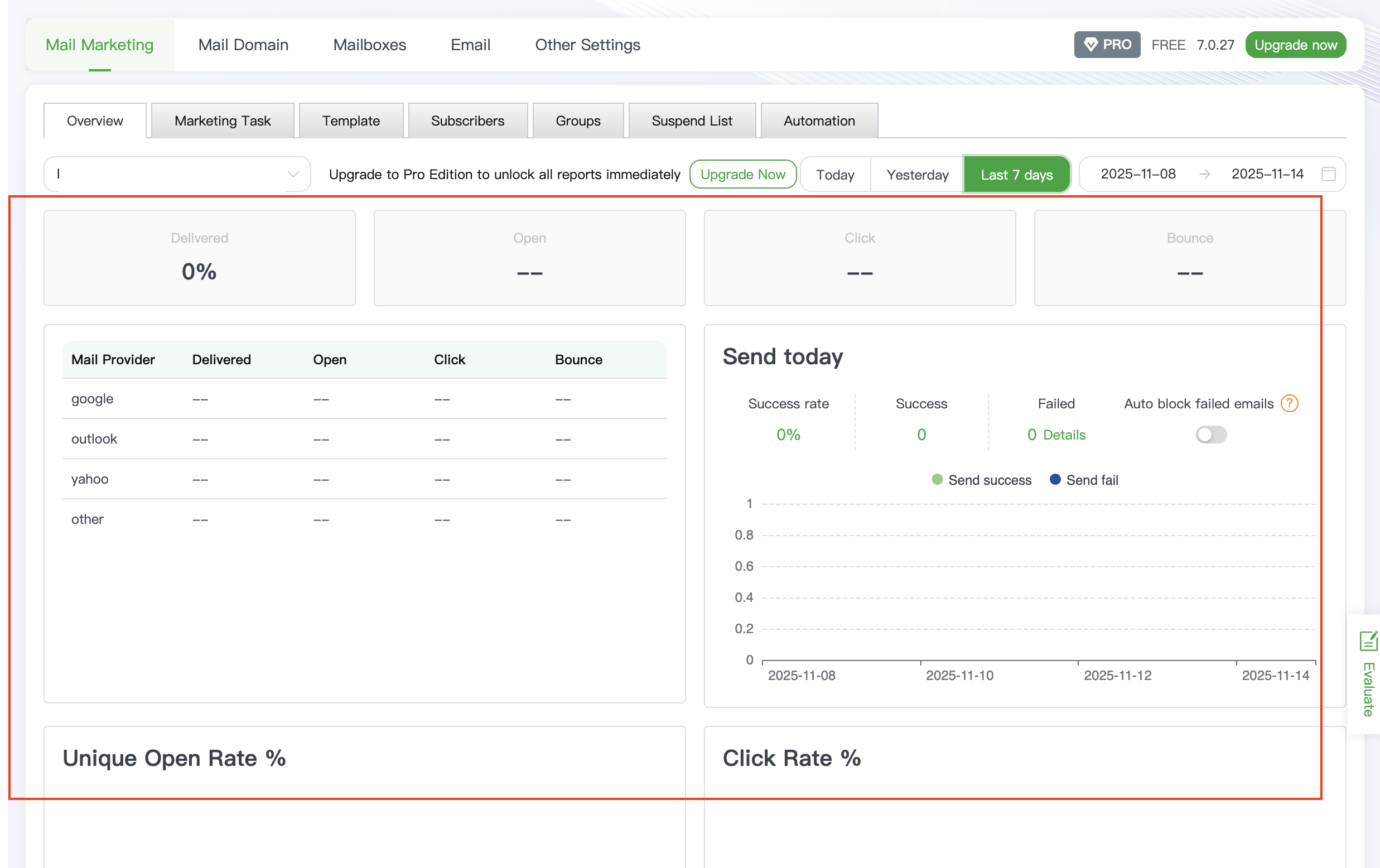Click the PRO diamond badge icon

click(x=1091, y=45)
